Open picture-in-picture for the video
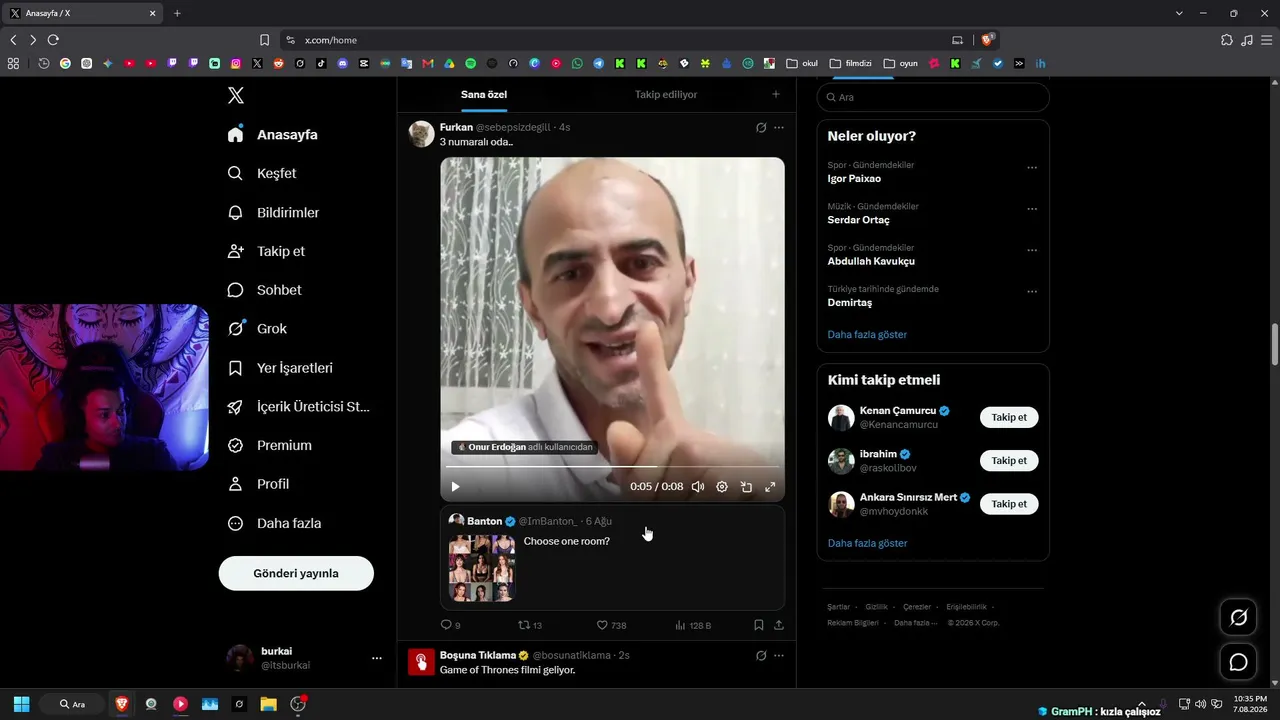Viewport: 1280px width, 720px height. coord(746,487)
